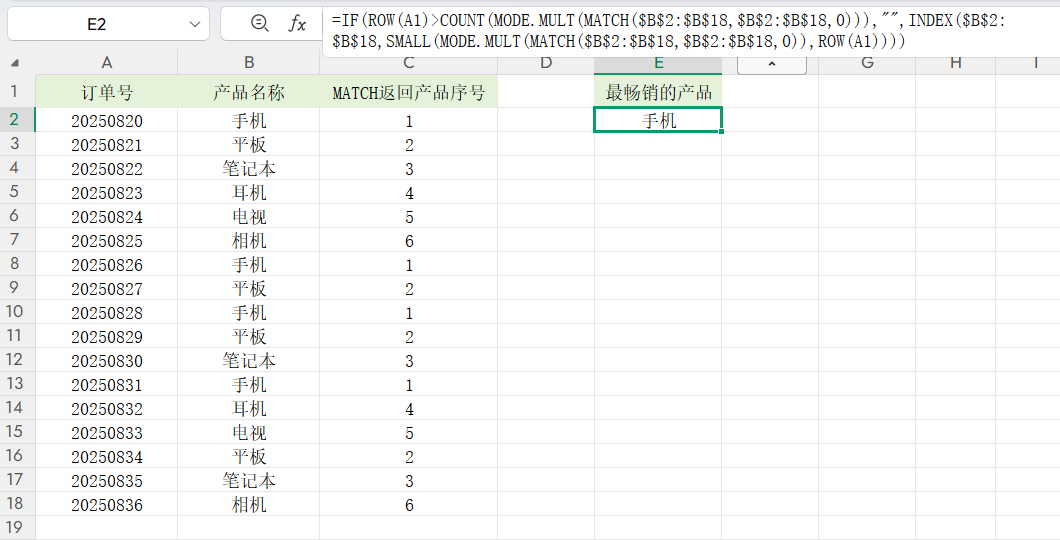
Task: Select column A header
Action: click(x=106, y=63)
